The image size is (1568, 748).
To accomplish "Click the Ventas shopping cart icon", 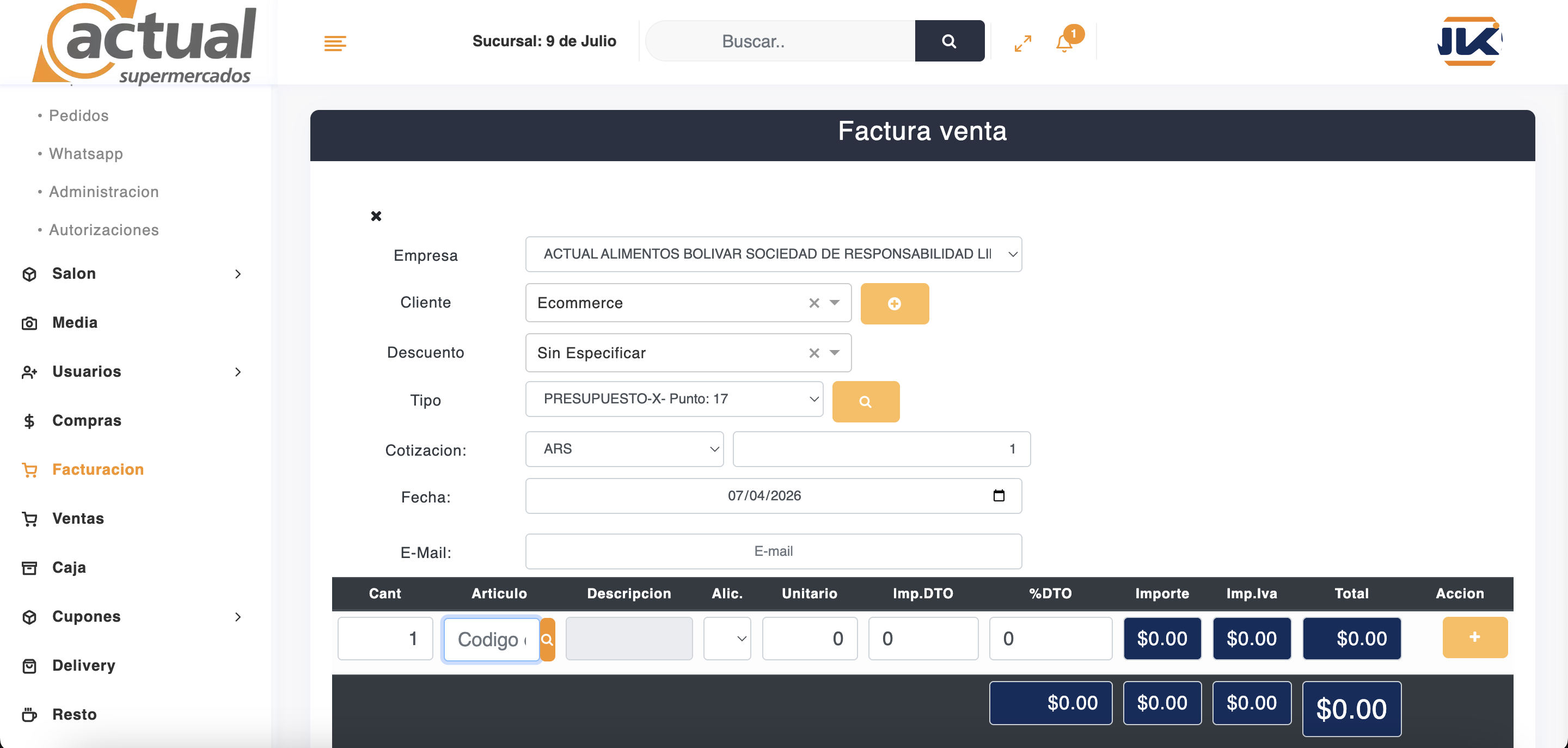I will pyautogui.click(x=29, y=519).
